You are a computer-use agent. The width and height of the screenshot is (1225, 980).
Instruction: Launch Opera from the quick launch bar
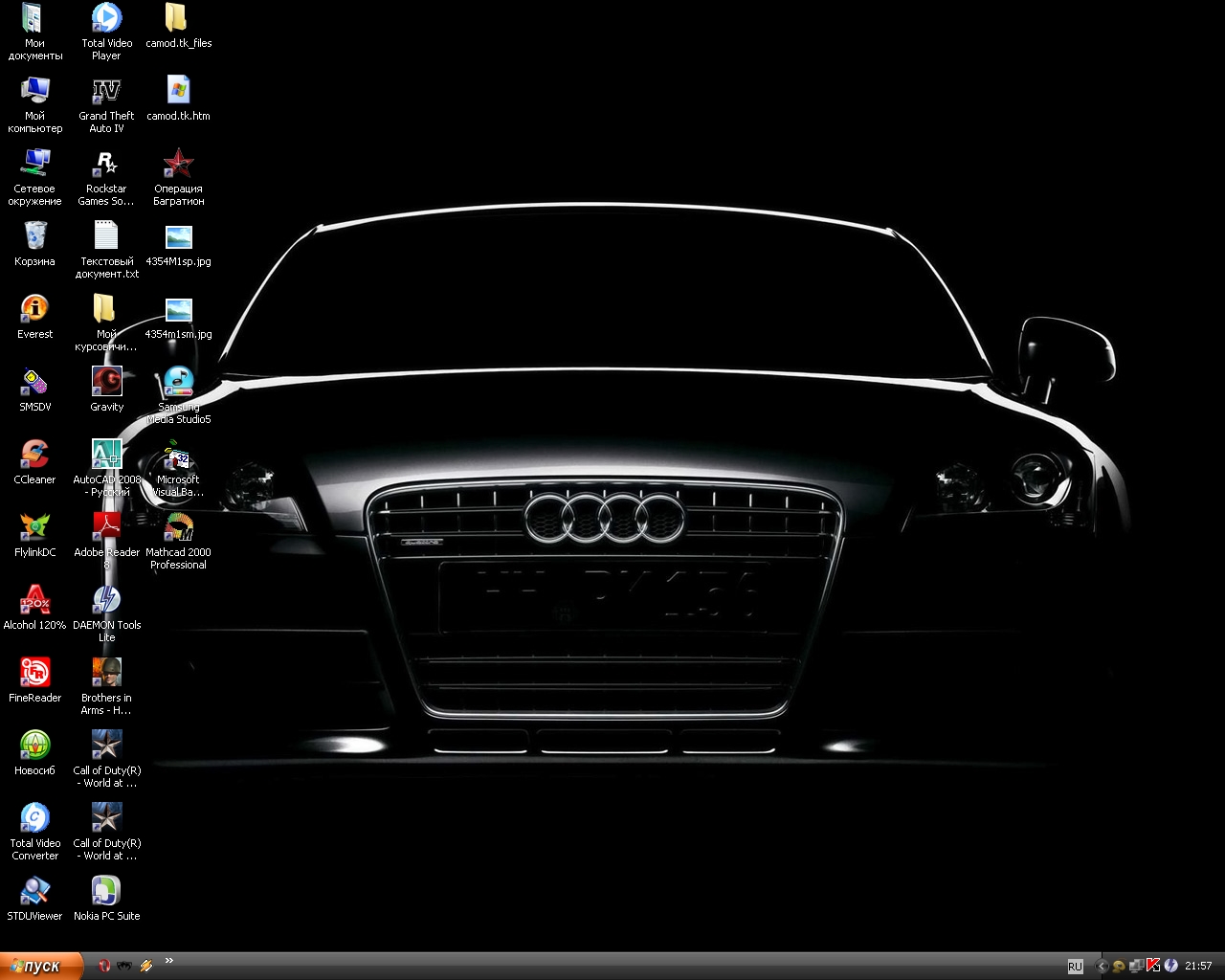[x=104, y=966]
